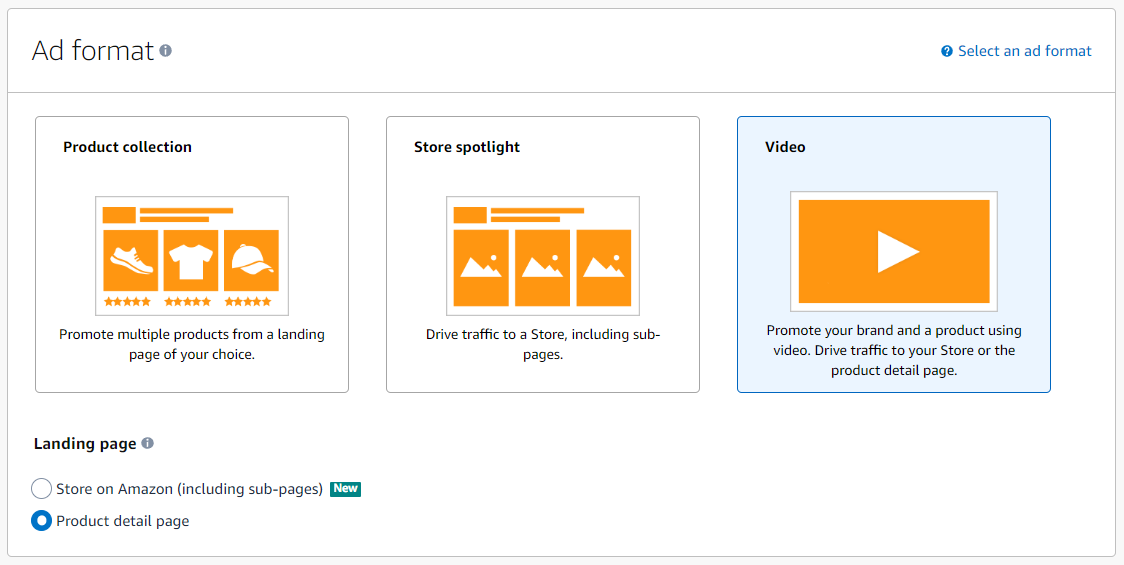1124x565 pixels.
Task: Click the t-shirt product icon
Action: [191, 260]
